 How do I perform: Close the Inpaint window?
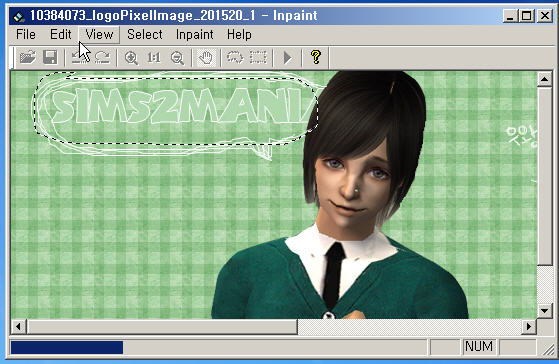[545, 16]
